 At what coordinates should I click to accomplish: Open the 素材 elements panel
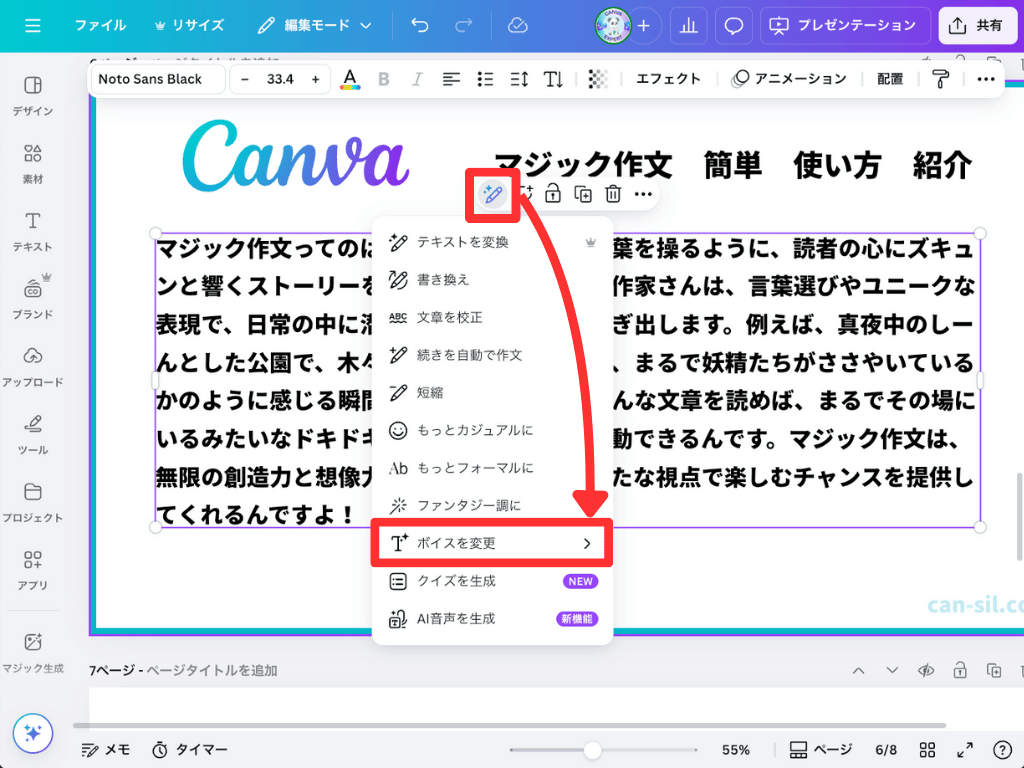click(33, 164)
